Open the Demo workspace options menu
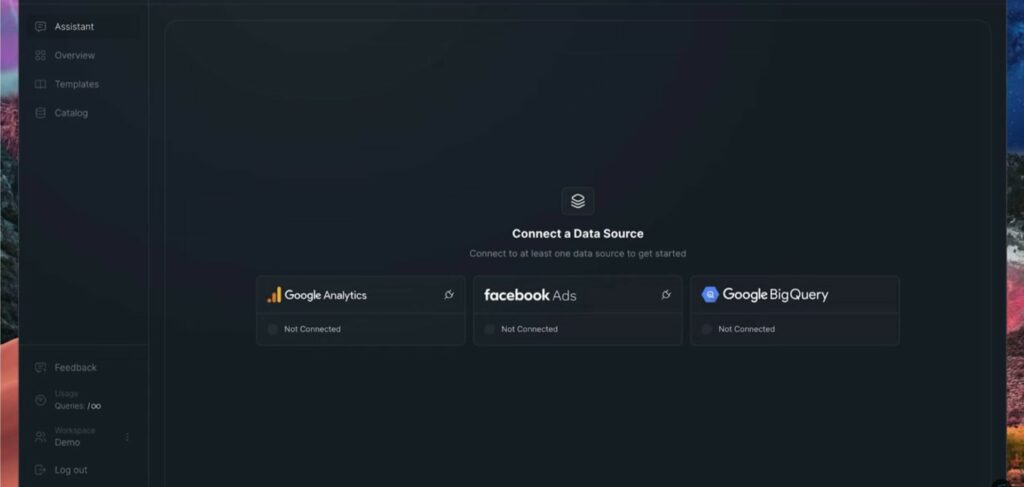Image resolution: width=1024 pixels, height=487 pixels. pyautogui.click(x=127, y=437)
